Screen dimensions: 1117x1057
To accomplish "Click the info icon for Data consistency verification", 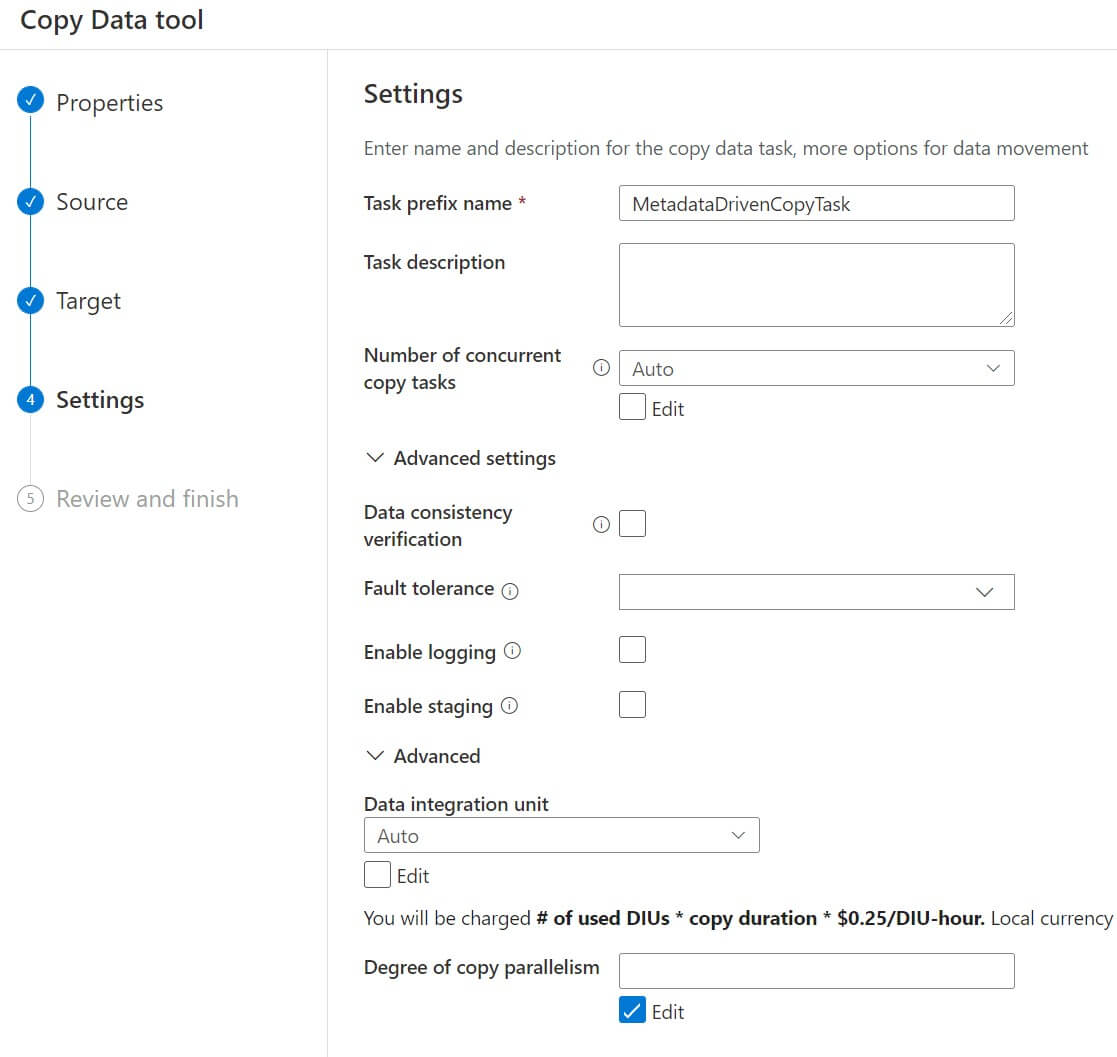I will pyautogui.click(x=601, y=524).
